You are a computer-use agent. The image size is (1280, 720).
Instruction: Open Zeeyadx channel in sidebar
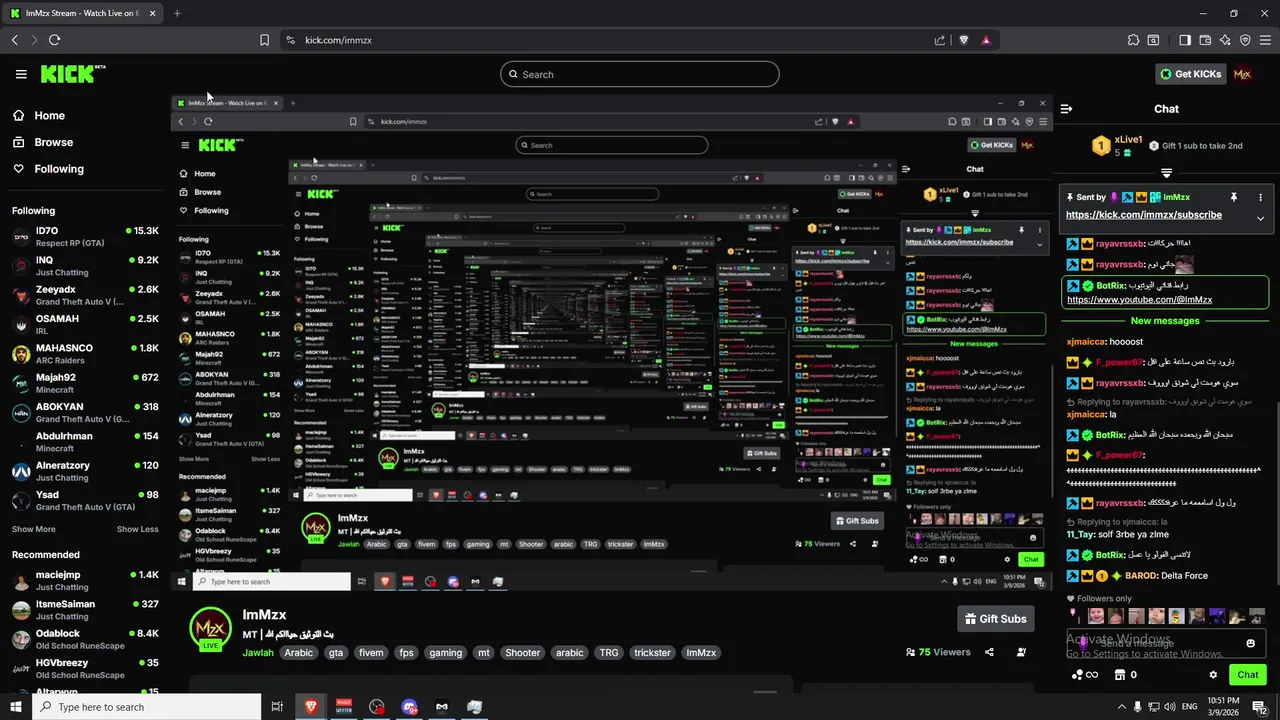85,295
